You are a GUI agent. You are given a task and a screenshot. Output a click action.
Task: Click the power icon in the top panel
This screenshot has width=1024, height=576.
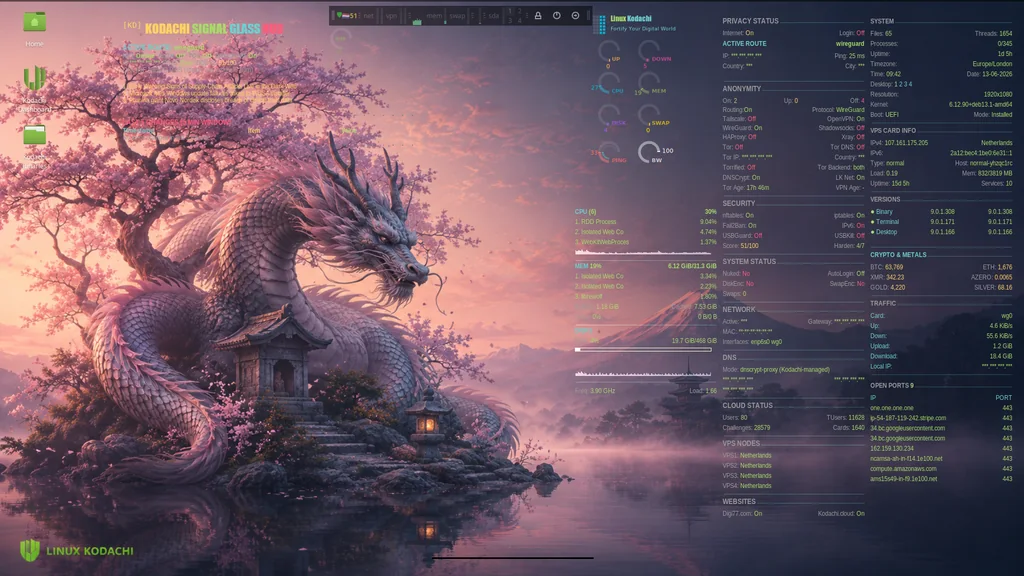pyautogui.click(x=556, y=16)
